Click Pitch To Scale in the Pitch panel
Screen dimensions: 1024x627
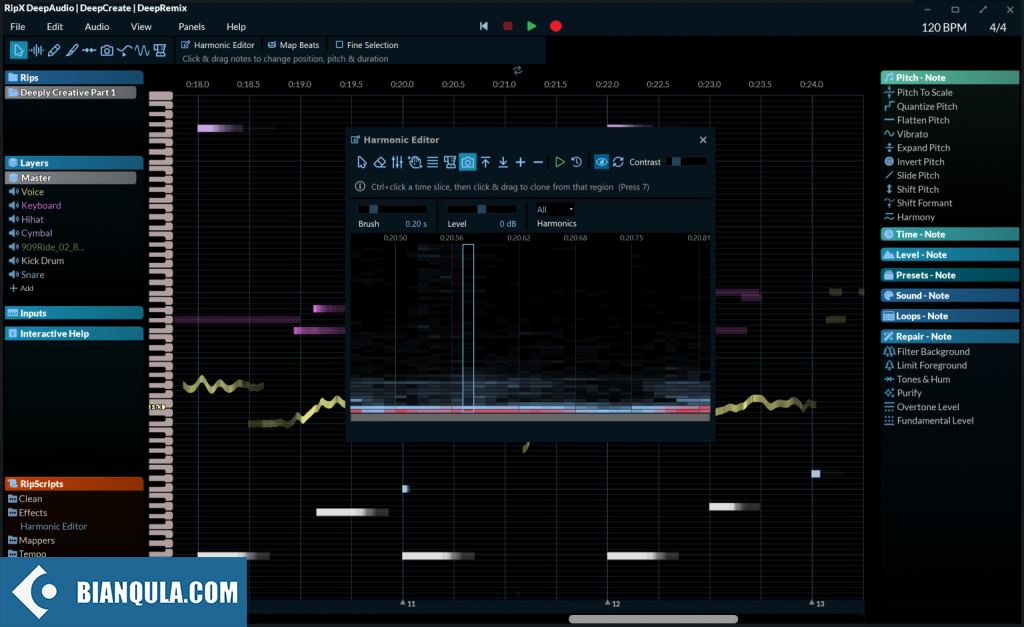coord(924,92)
